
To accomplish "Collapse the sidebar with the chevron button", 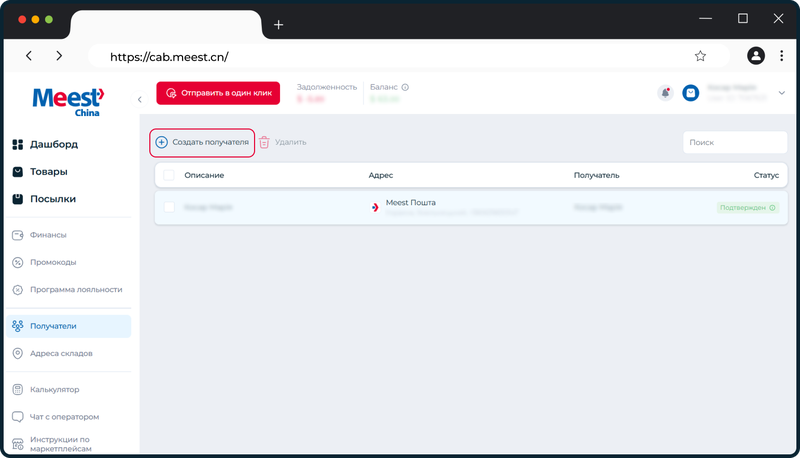I will coord(140,99).
